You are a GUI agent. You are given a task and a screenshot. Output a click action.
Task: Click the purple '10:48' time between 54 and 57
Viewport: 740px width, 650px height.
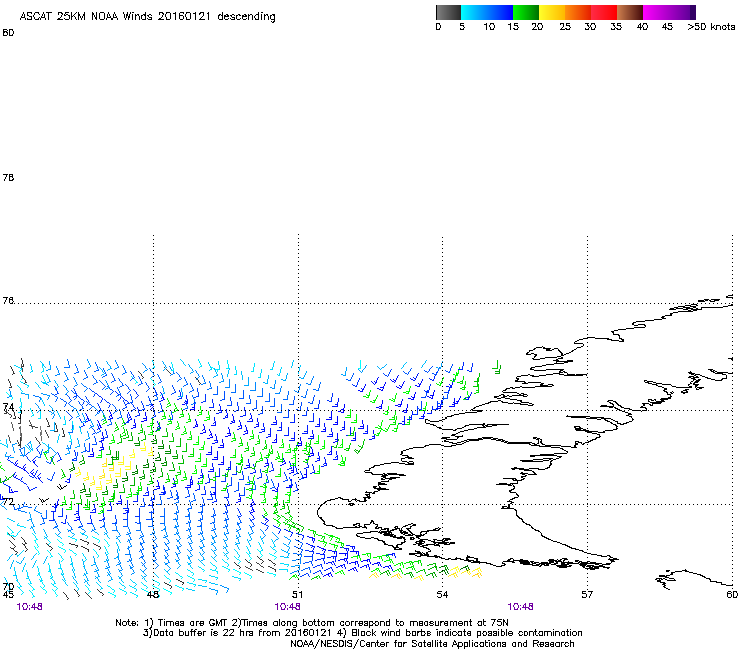521,607
